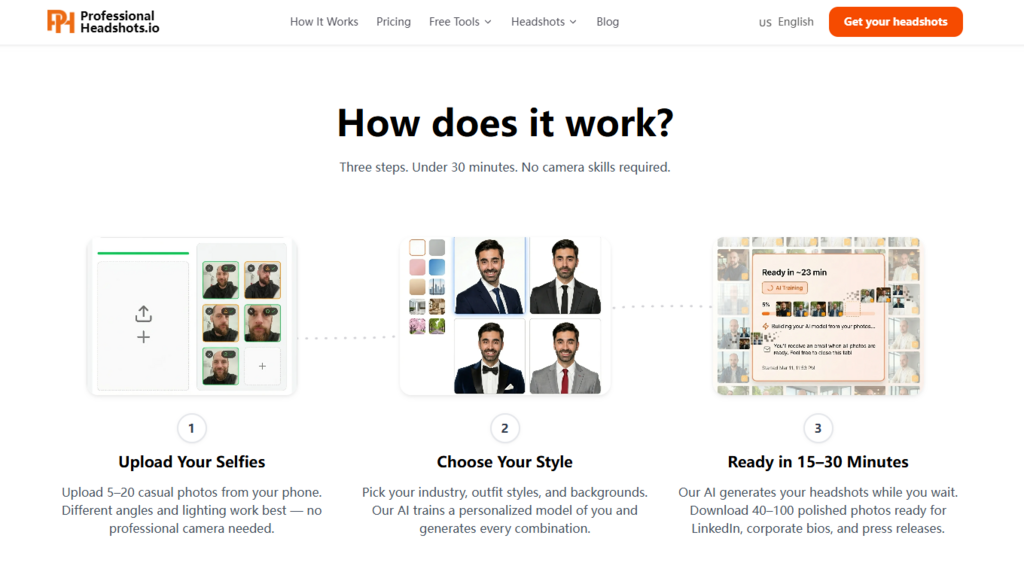The image size is (1024, 578).
Task: Expand the Free Tools dropdown
Action: coord(460,22)
